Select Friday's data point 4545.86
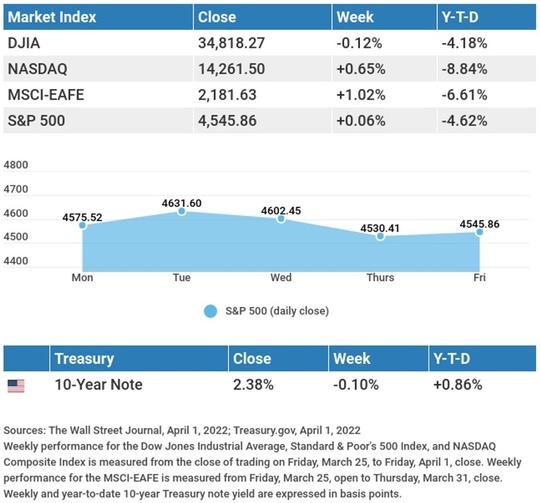540x503 pixels. pos(479,232)
